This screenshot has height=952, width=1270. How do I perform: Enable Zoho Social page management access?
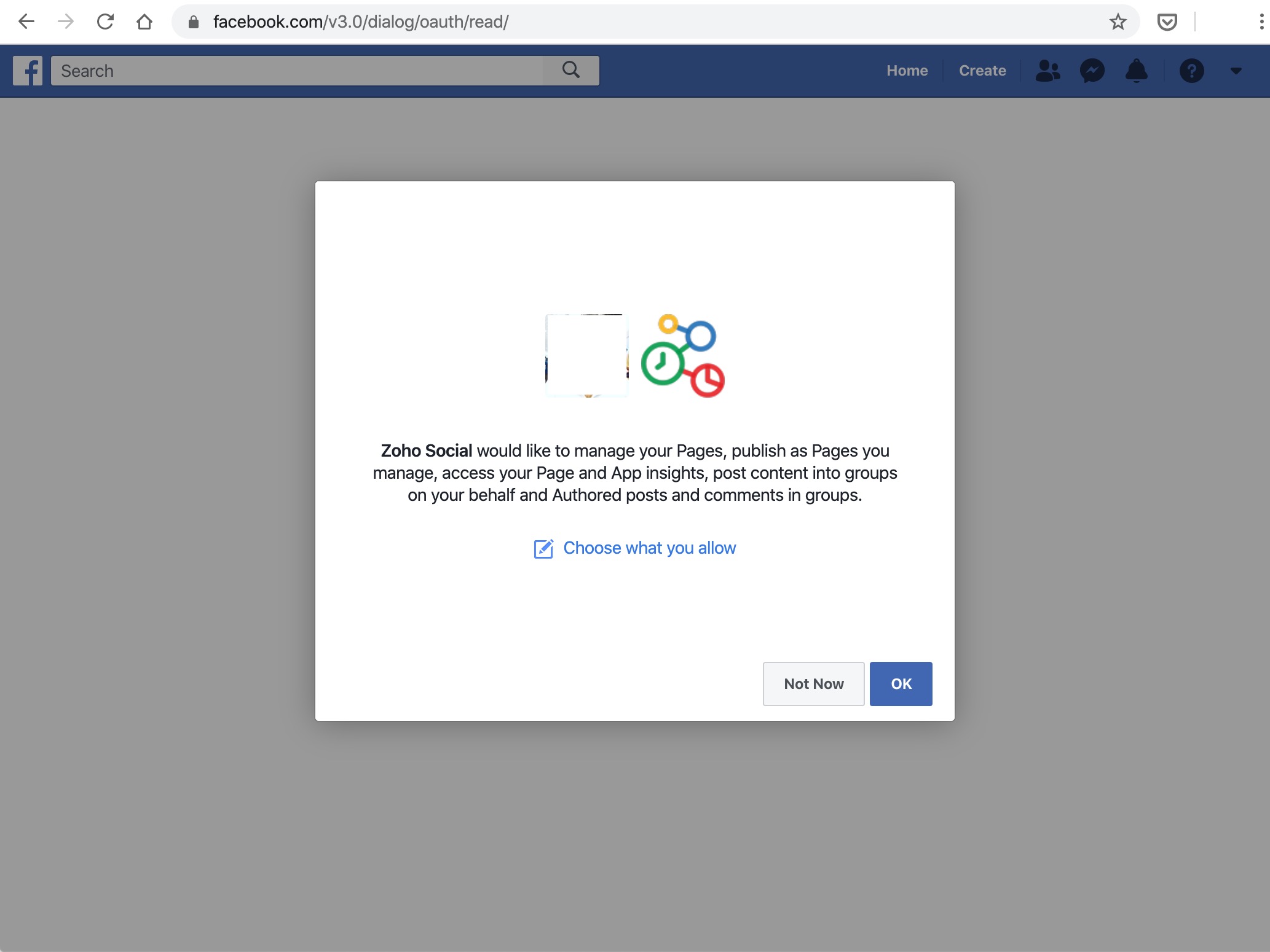coord(900,684)
